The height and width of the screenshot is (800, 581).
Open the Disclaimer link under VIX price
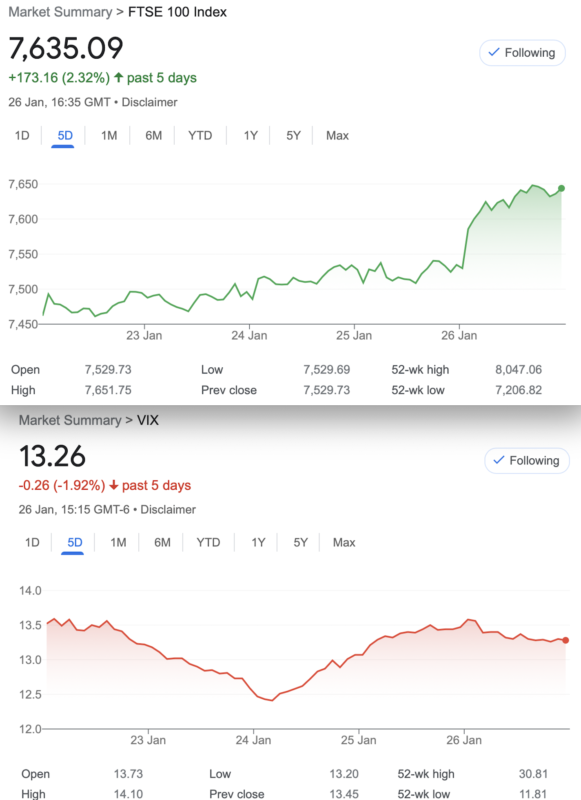[x=168, y=510]
